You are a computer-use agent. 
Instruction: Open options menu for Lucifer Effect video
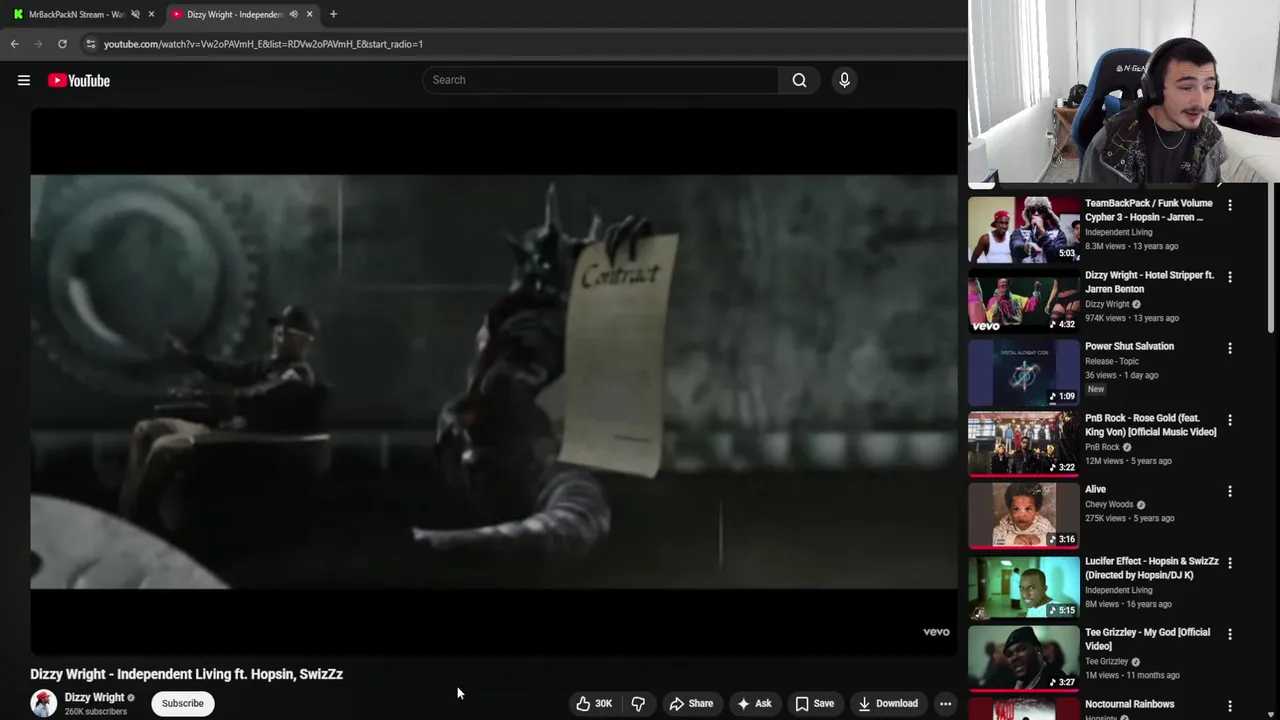(1230, 563)
